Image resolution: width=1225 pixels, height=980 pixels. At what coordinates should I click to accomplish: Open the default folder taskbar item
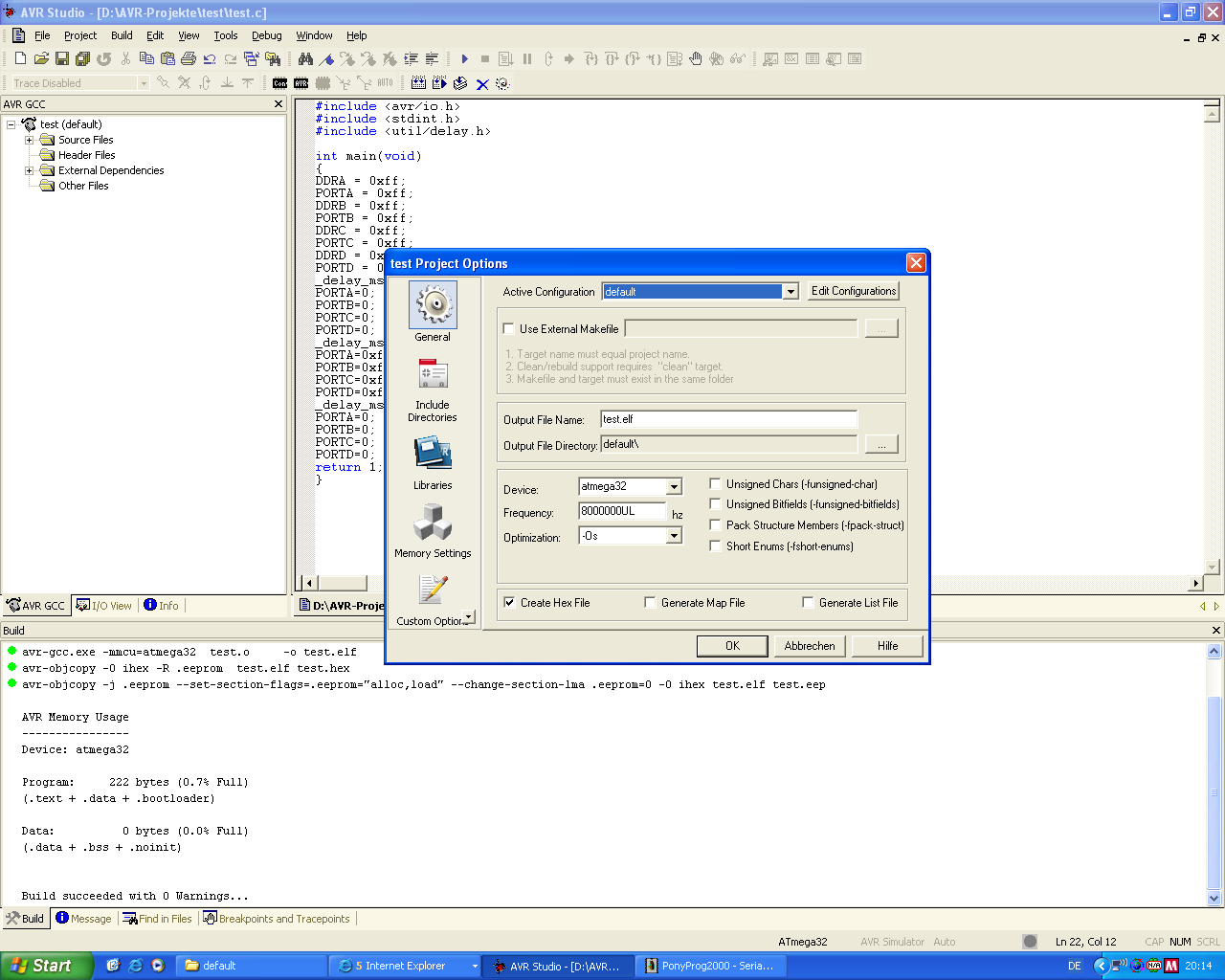(x=253, y=967)
